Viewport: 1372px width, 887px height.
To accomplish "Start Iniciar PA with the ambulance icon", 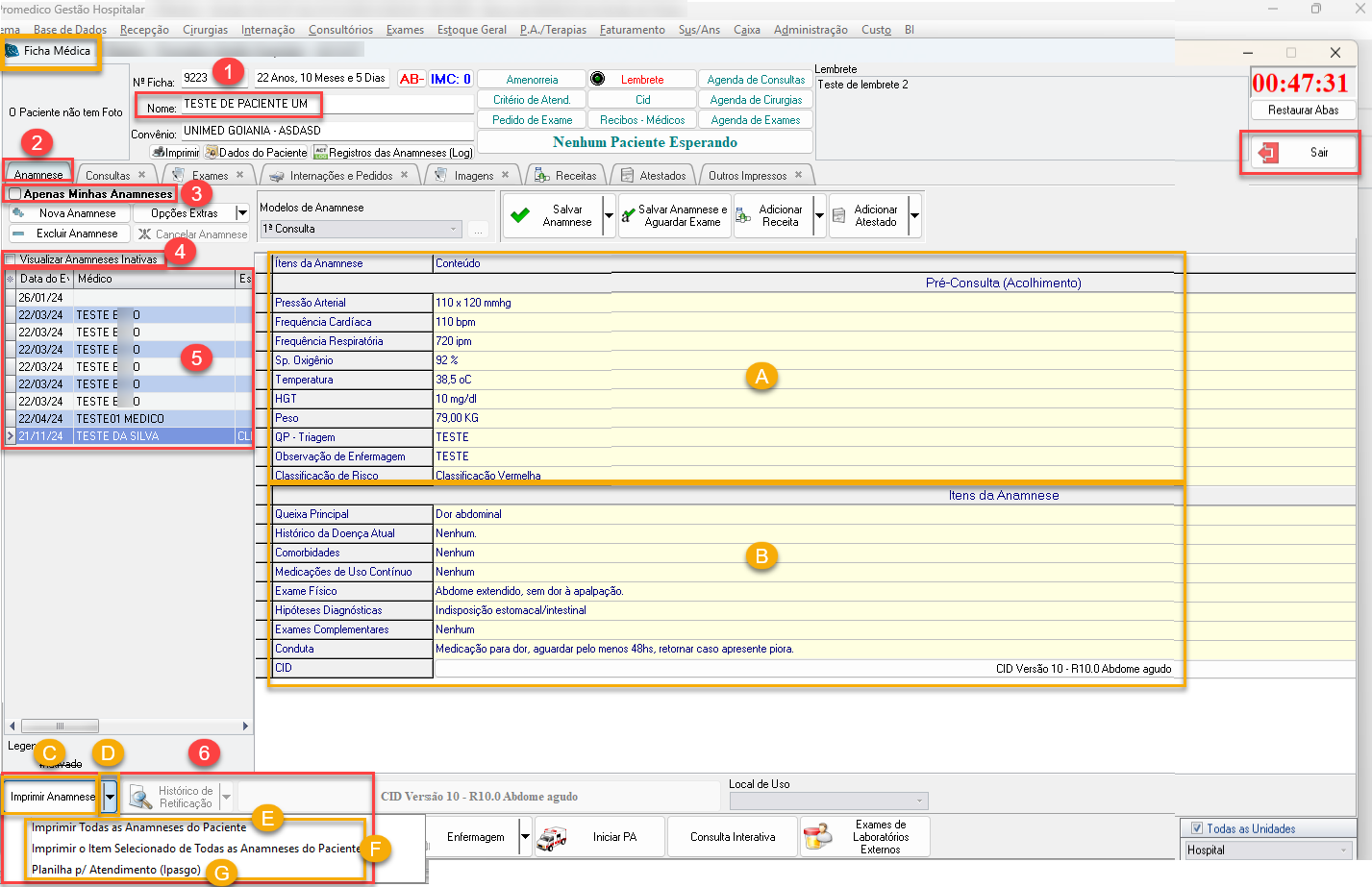I will (x=599, y=837).
